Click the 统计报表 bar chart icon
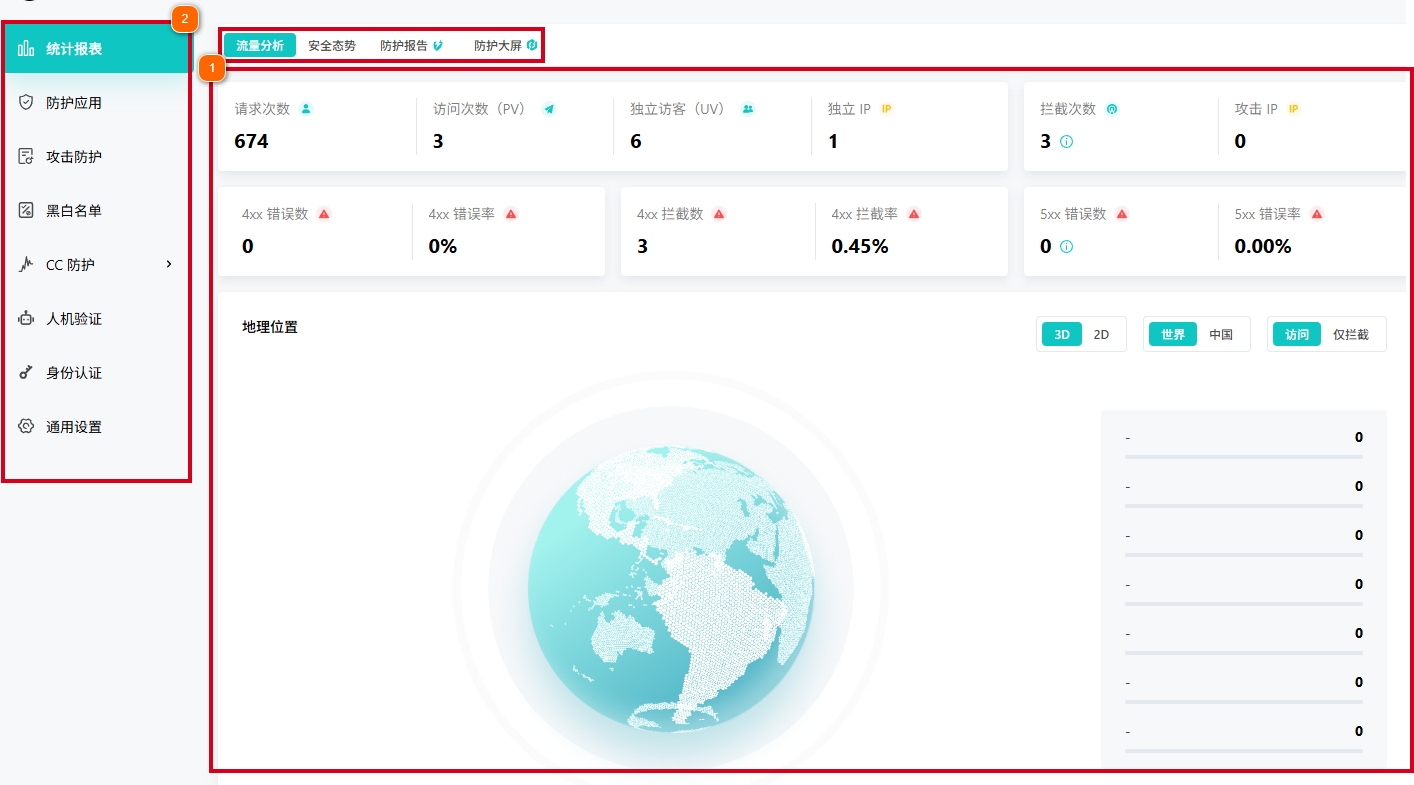This screenshot has height=785, width=1414. click(x=26, y=49)
